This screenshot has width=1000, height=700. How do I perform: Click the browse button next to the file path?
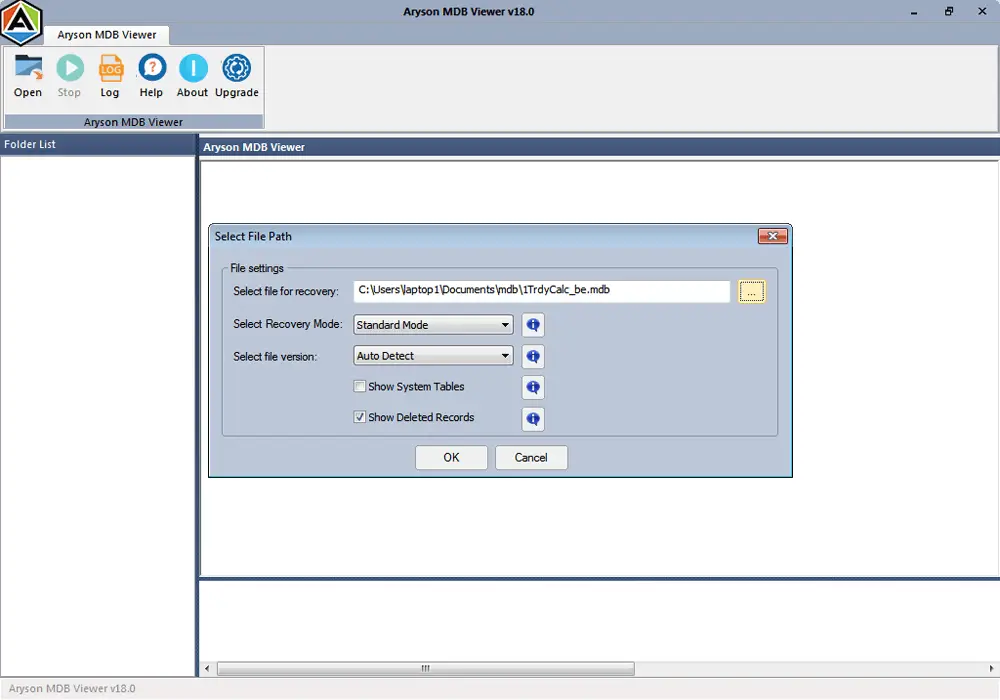tap(751, 290)
